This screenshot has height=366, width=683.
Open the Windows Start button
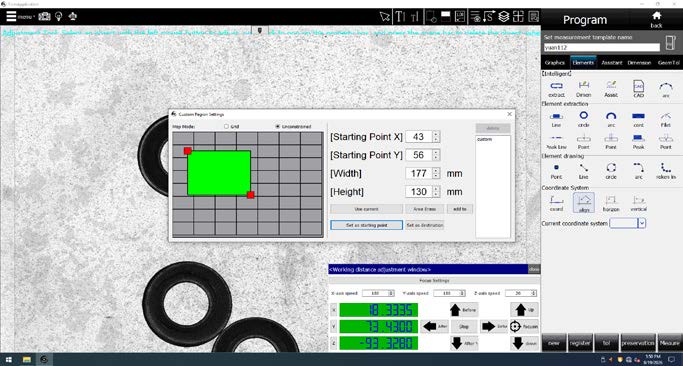(x=9, y=359)
